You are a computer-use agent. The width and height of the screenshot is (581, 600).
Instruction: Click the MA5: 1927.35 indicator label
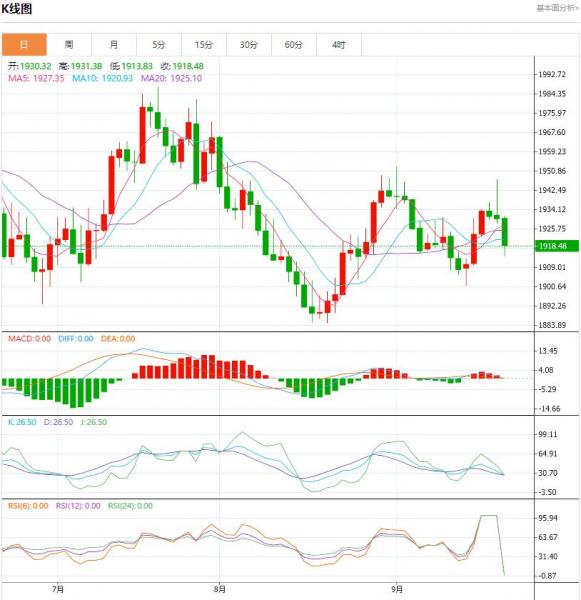coord(36,78)
